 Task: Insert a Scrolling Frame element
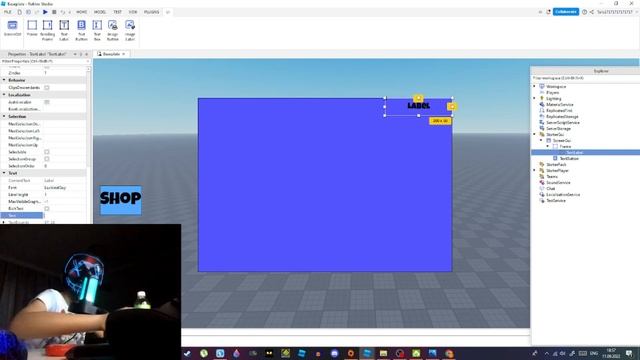point(47,30)
